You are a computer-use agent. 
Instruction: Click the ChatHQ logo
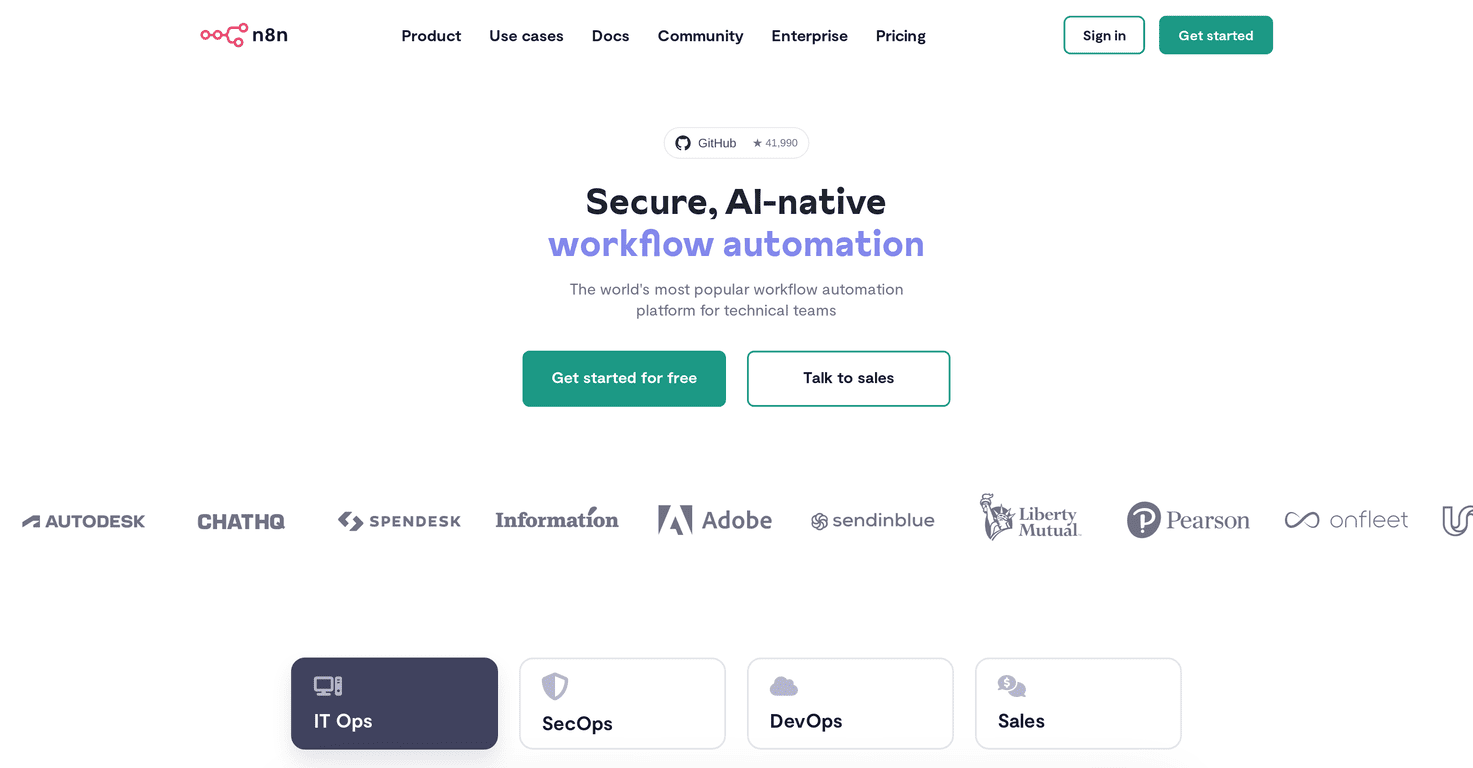(x=241, y=521)
